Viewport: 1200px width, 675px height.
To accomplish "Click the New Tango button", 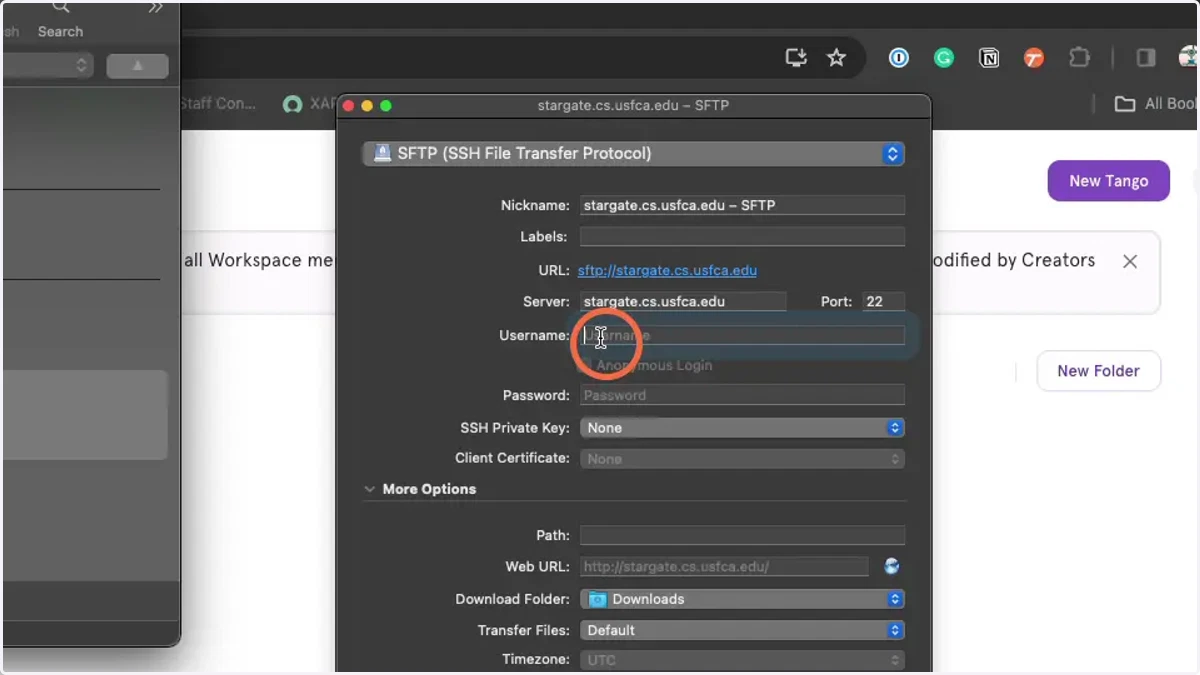I will click(1108, 181).
